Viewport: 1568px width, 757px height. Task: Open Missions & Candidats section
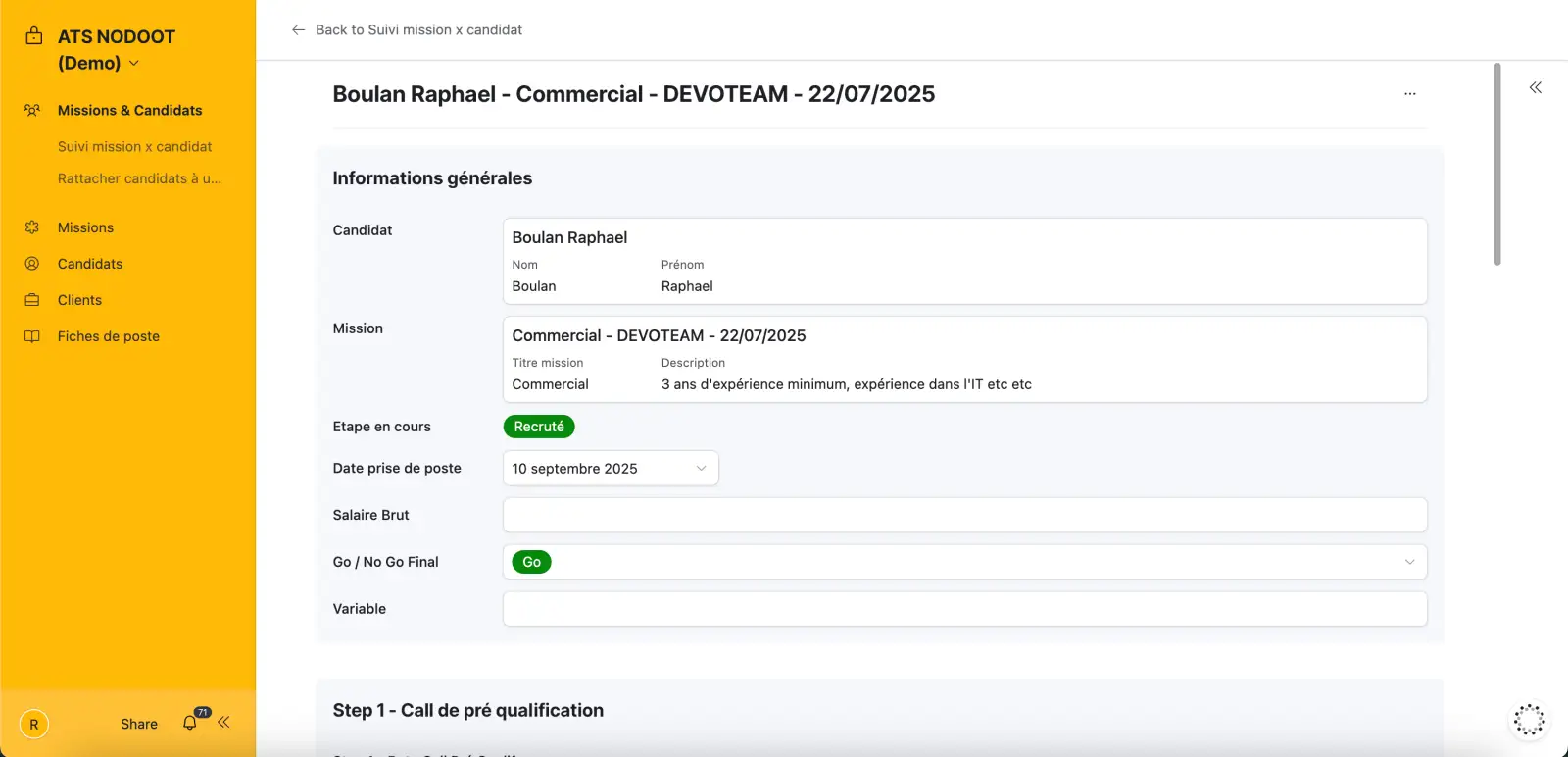[x=129, y=110]
